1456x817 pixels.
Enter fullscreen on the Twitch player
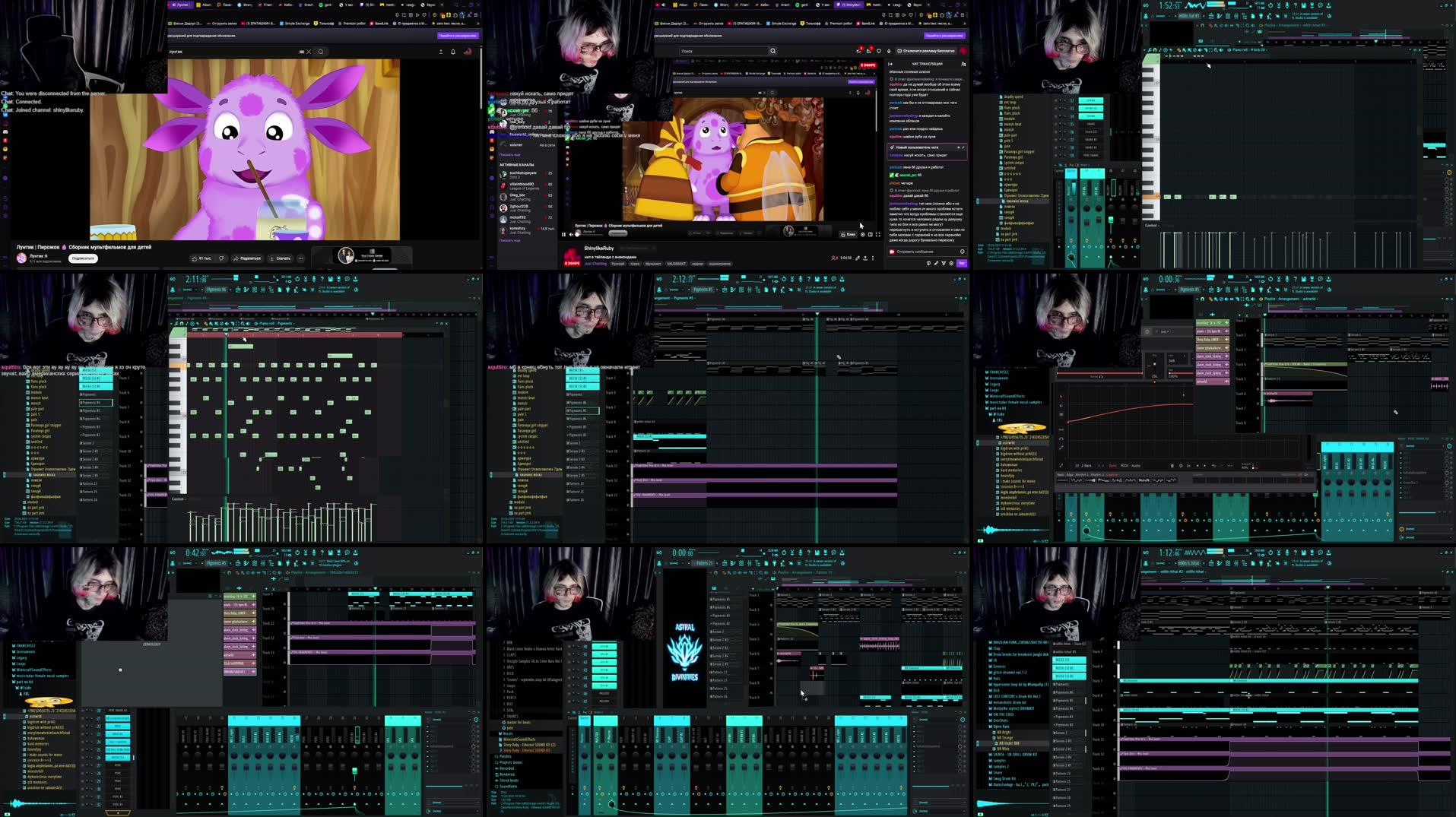pos(878,234)
